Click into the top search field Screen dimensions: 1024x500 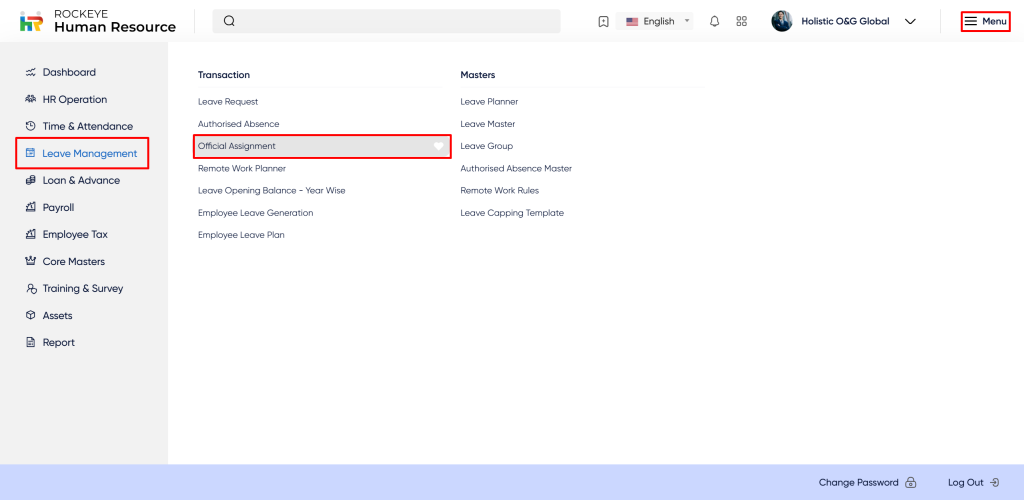(400, 21)
